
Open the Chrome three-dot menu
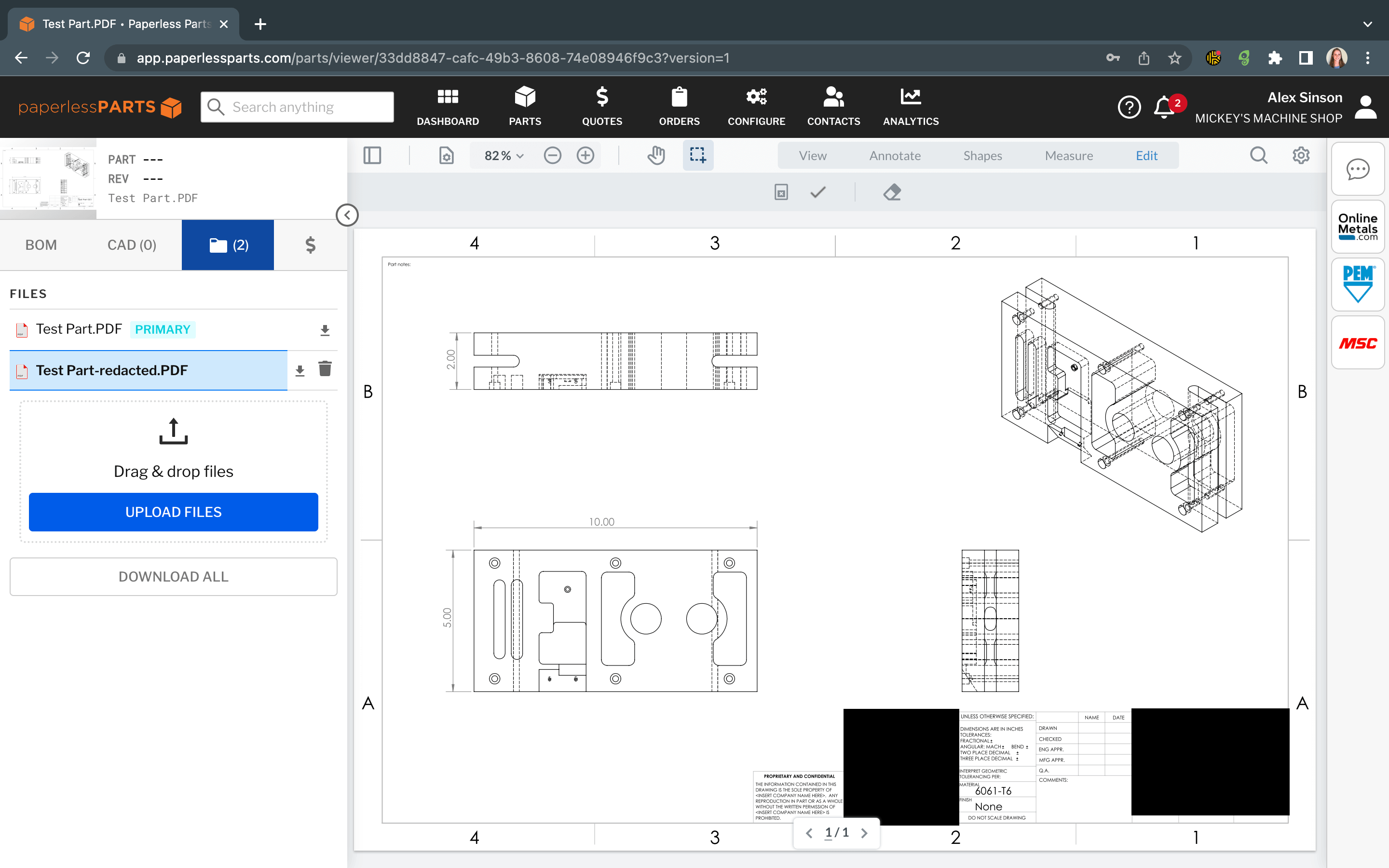pyautogui.click(x=1368, y=58)
